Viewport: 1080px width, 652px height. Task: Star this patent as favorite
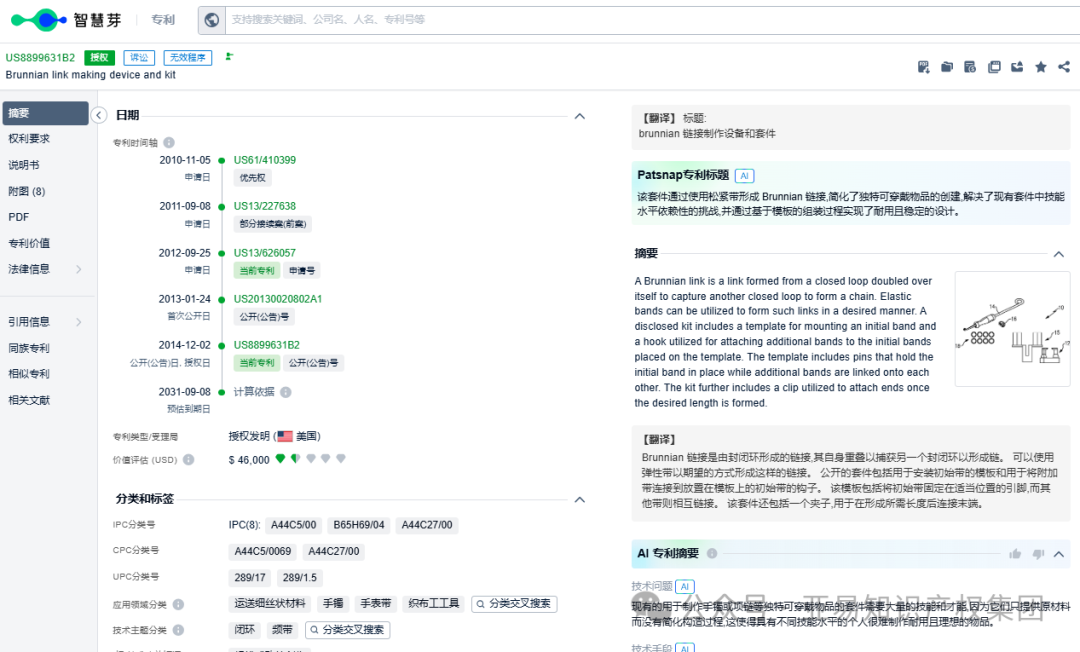tap(1040, 67)
